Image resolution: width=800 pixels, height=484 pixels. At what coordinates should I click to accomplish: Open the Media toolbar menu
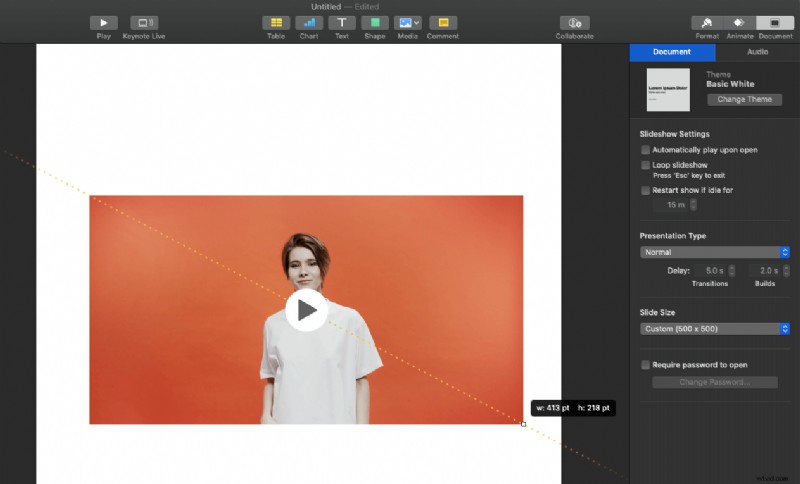[x=408, y=23]
